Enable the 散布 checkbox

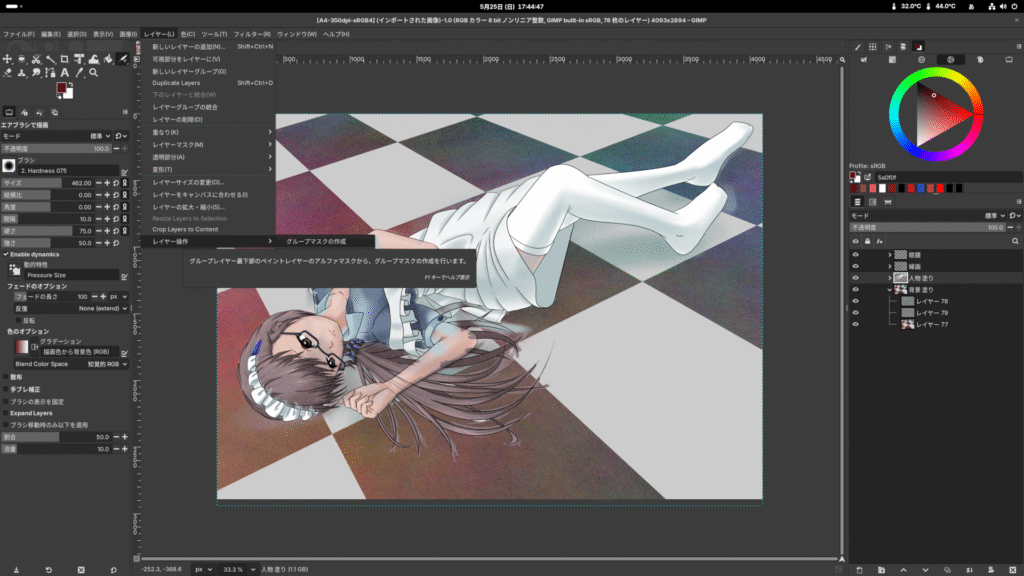(x=6, y=377)
